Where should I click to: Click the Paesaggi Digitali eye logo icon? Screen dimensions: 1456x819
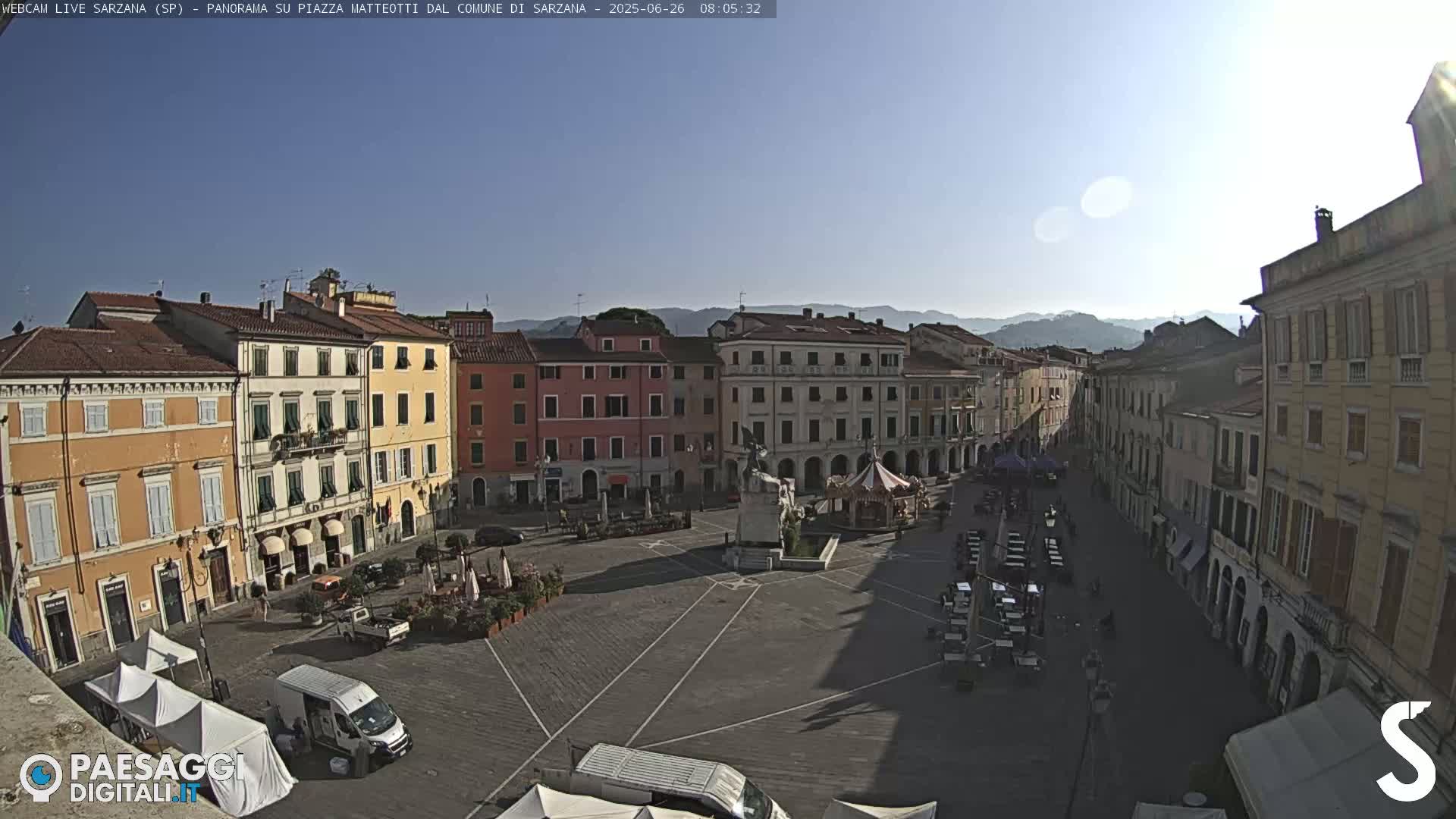click(x=41, y=777)
